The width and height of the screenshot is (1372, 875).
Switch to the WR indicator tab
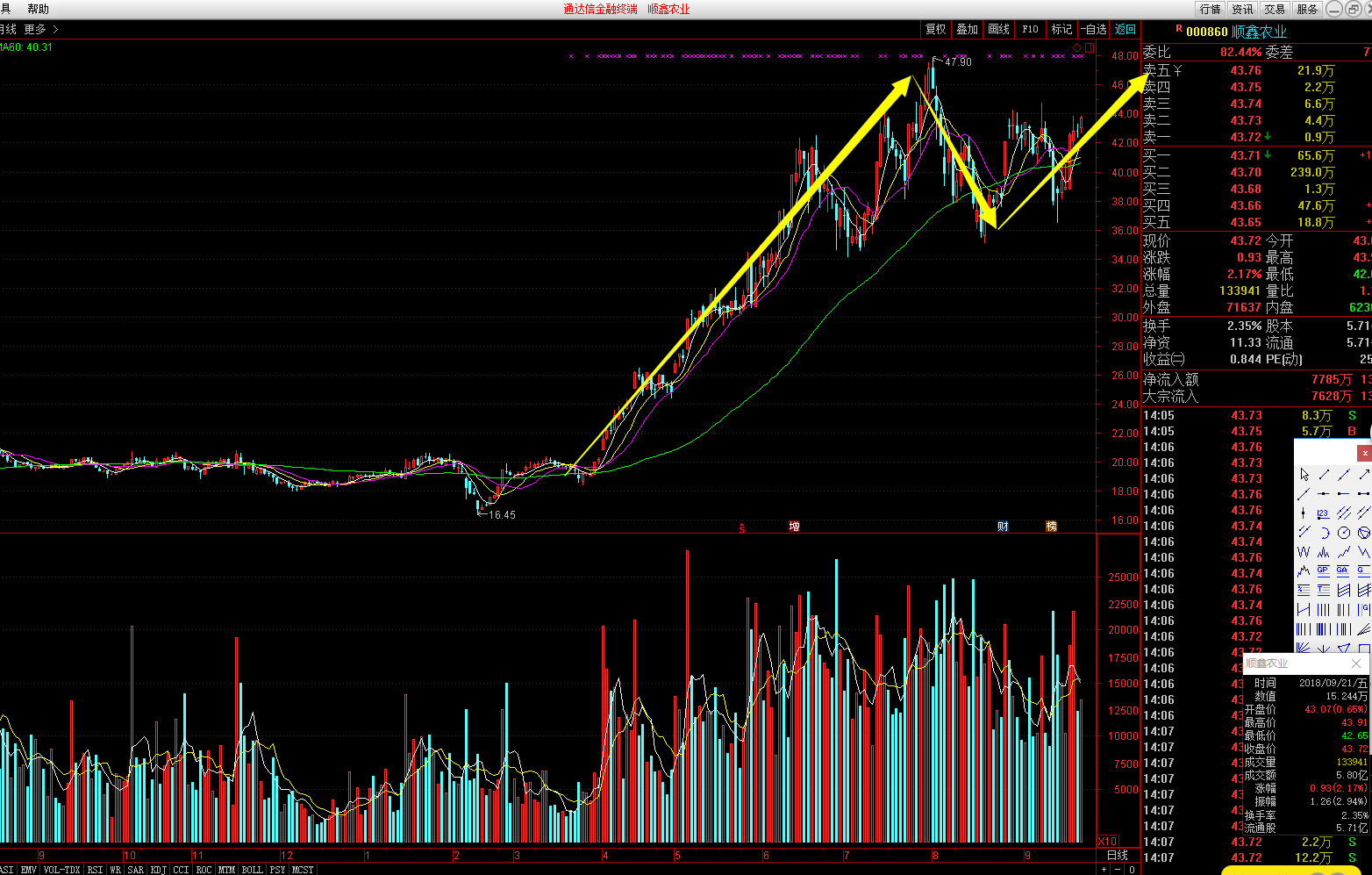[115, 870]
